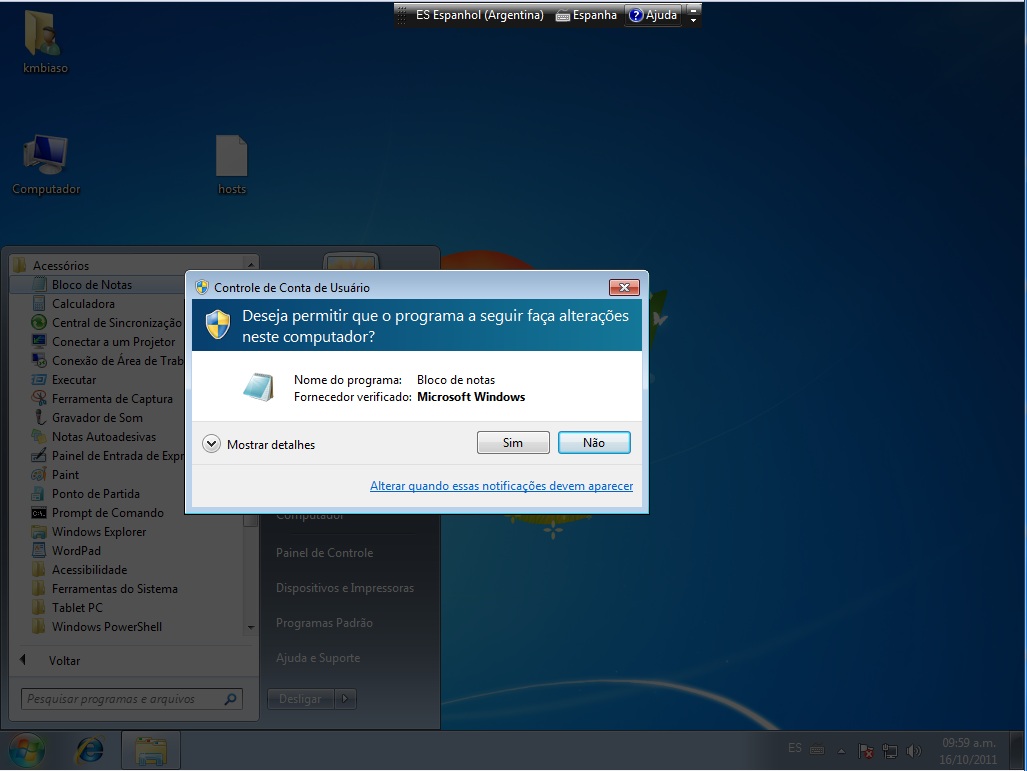
Task: Click the Desligar button
Action: (x=300, y=699)
